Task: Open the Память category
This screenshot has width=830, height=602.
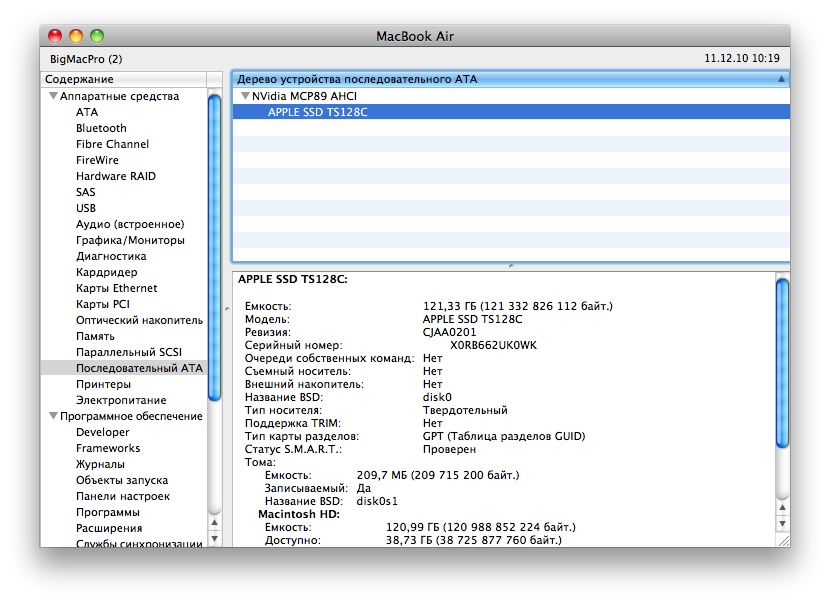Action: 96,337
